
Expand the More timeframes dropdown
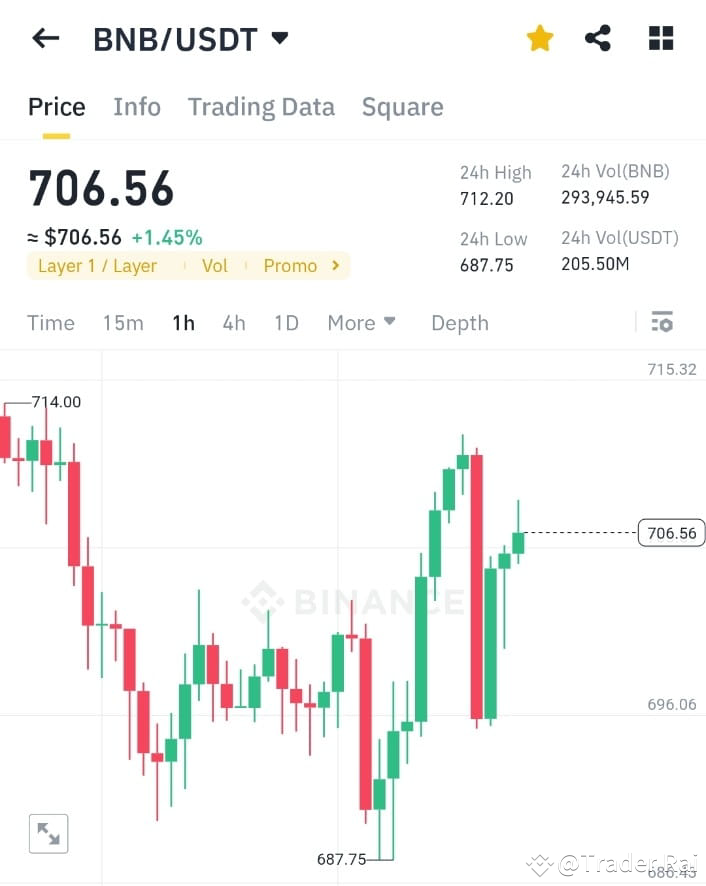(x=360, y=322)
